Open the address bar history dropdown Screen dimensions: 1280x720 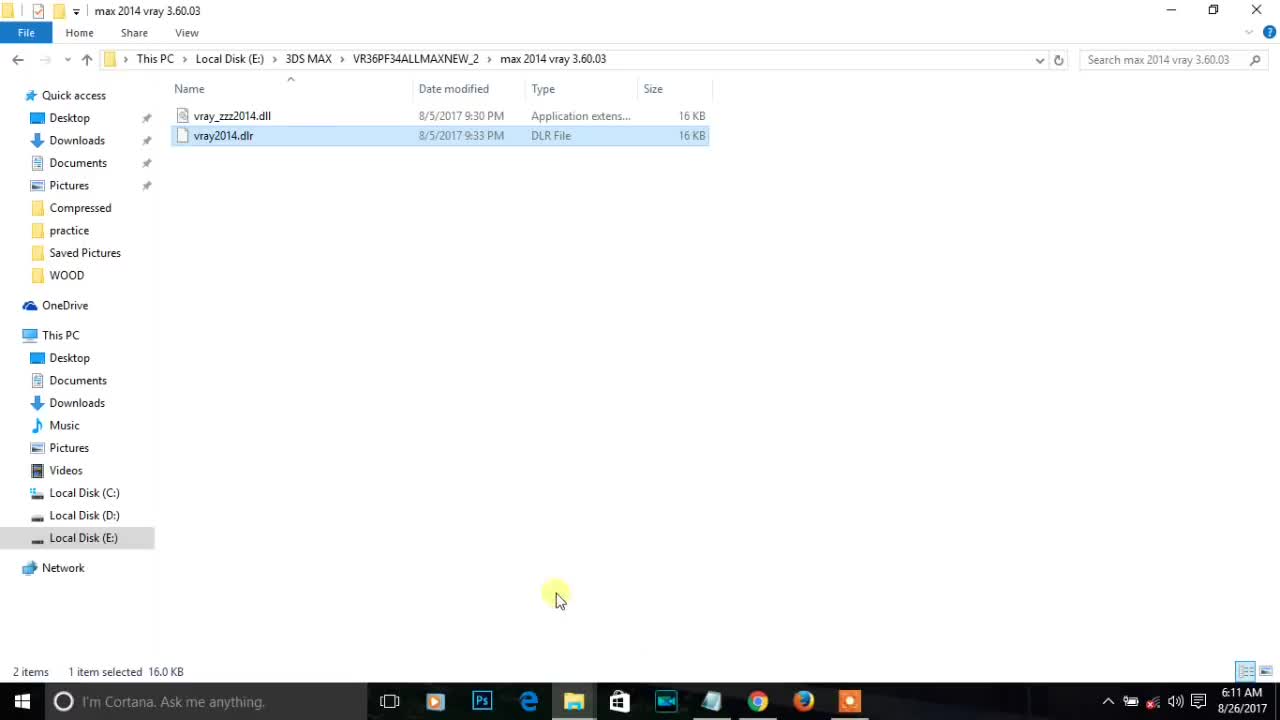pyautogui.click(x=1040, y=60)
